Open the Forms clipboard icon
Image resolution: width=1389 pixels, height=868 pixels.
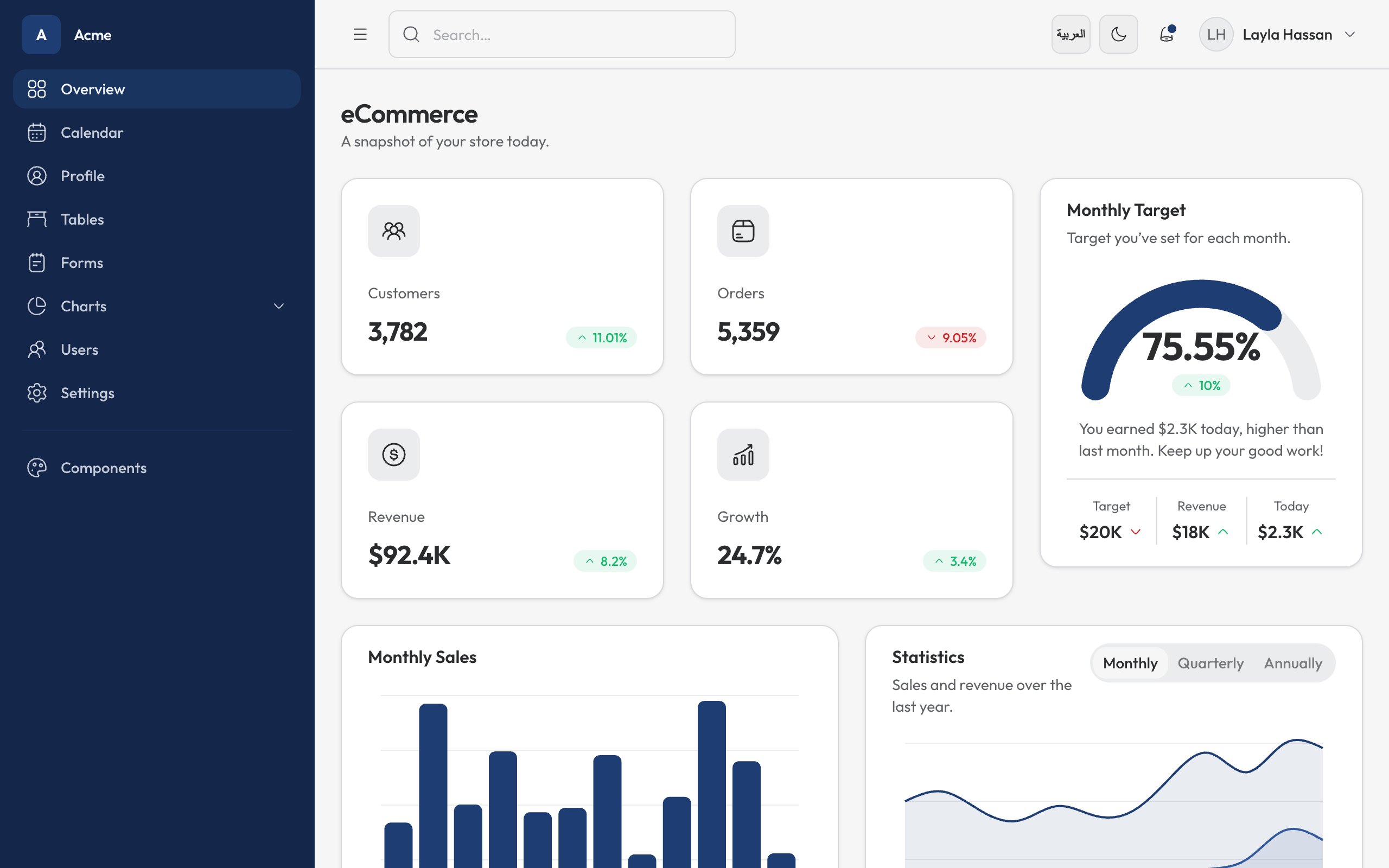(x=37, y=263)
